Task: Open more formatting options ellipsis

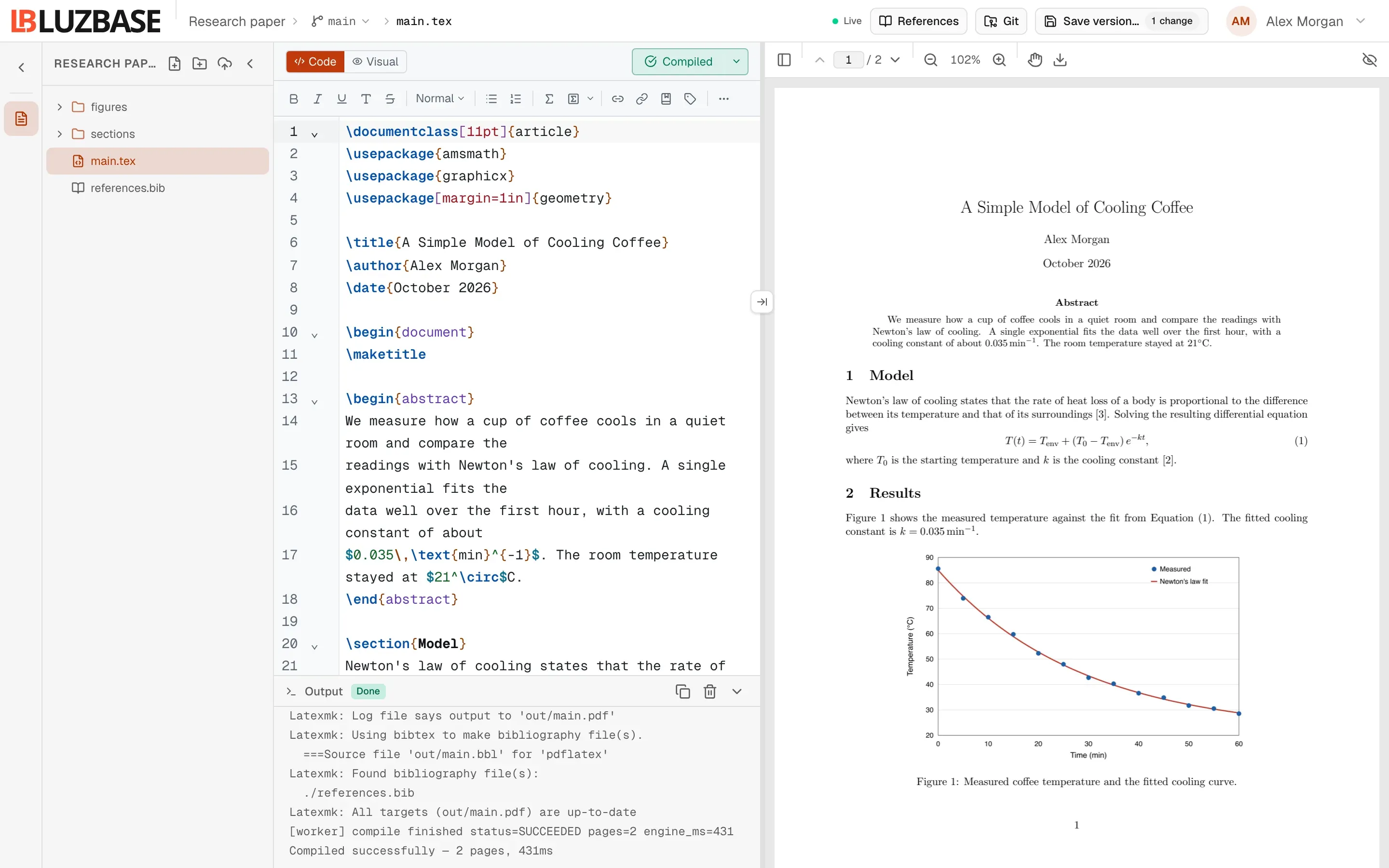Action: point(724,99)
